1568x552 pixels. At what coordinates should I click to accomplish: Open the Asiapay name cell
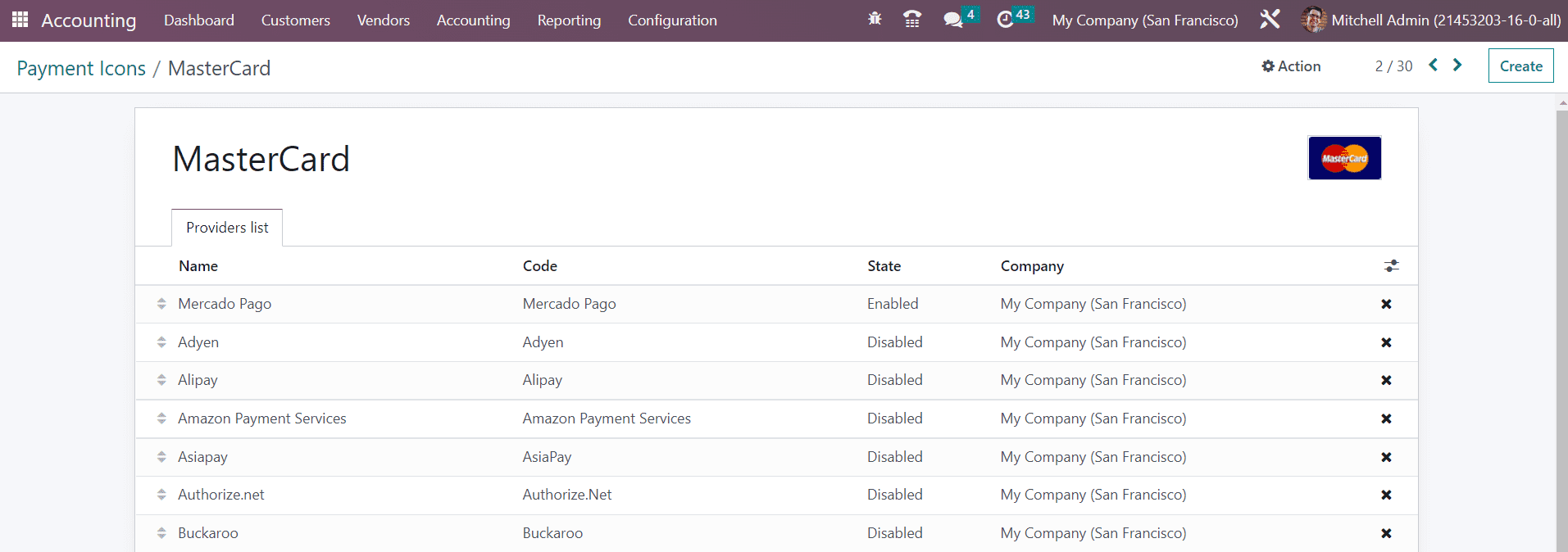(x=202, y=457)
